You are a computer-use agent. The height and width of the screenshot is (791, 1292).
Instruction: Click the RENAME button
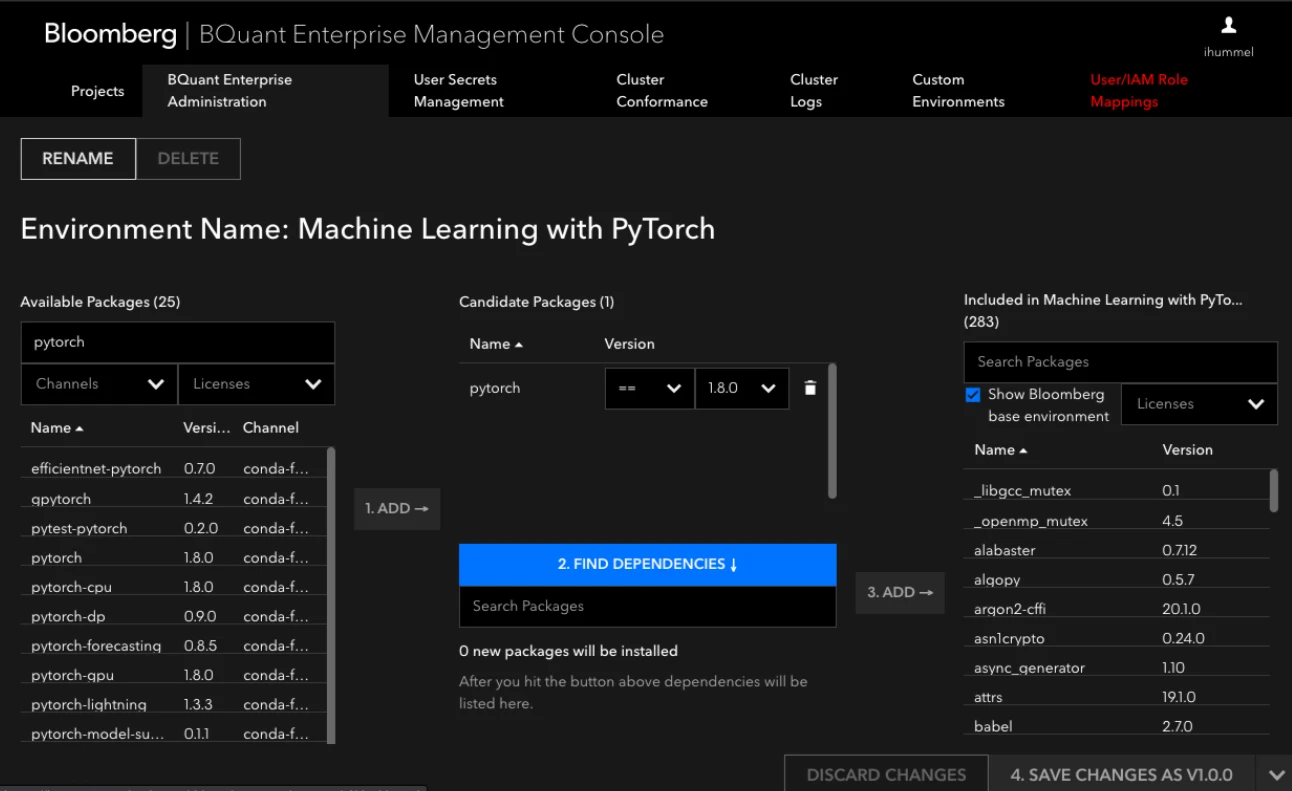point(77,158)
